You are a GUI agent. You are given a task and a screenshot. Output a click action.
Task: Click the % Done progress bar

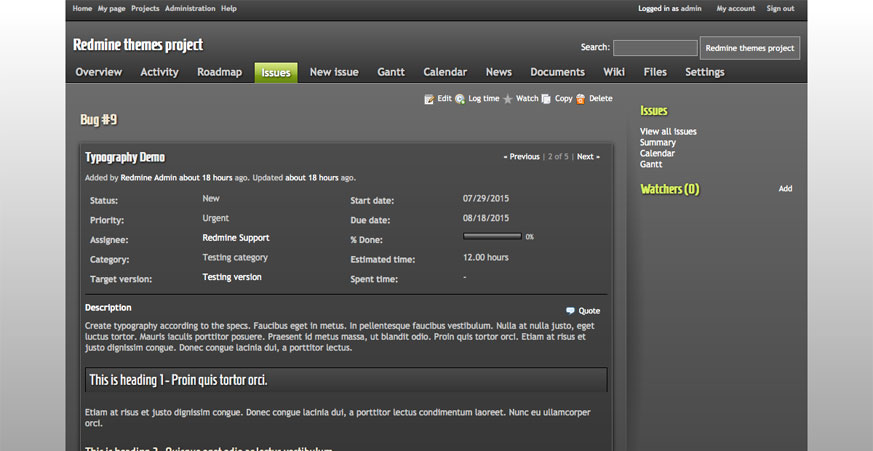coord(492,237)
